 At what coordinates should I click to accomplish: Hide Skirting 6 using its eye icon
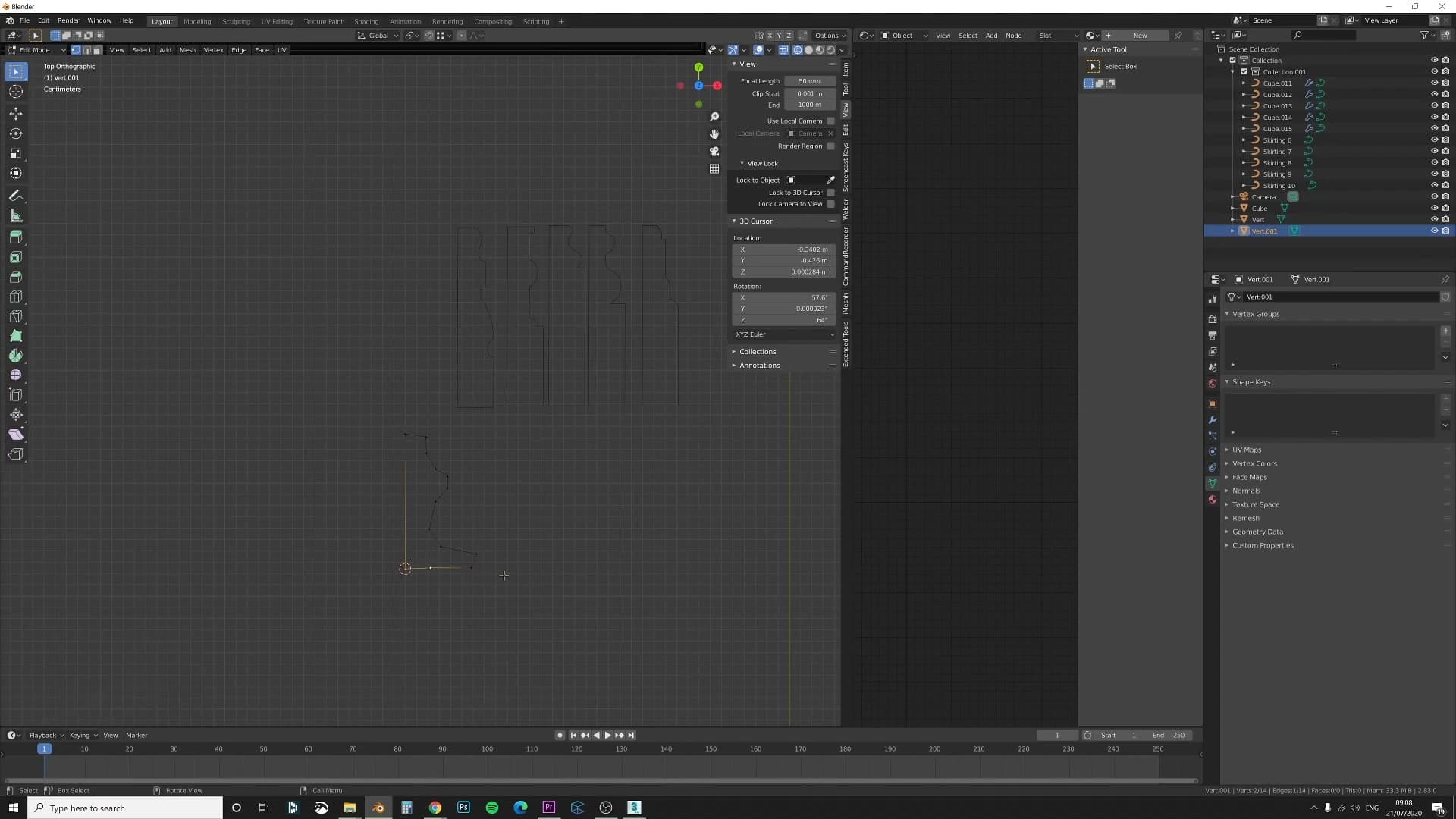(x=1434, y=140)
